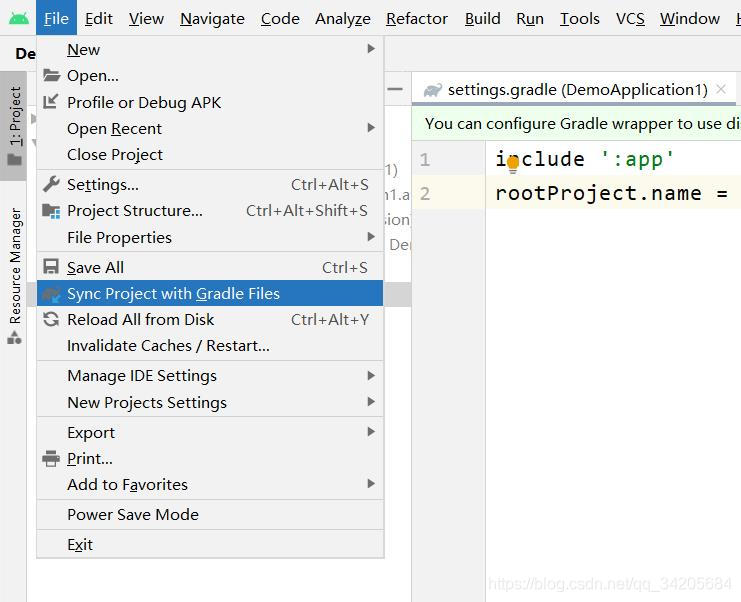Choose Print... from File menu
The image size is (741, 602).
coord(210,458)
